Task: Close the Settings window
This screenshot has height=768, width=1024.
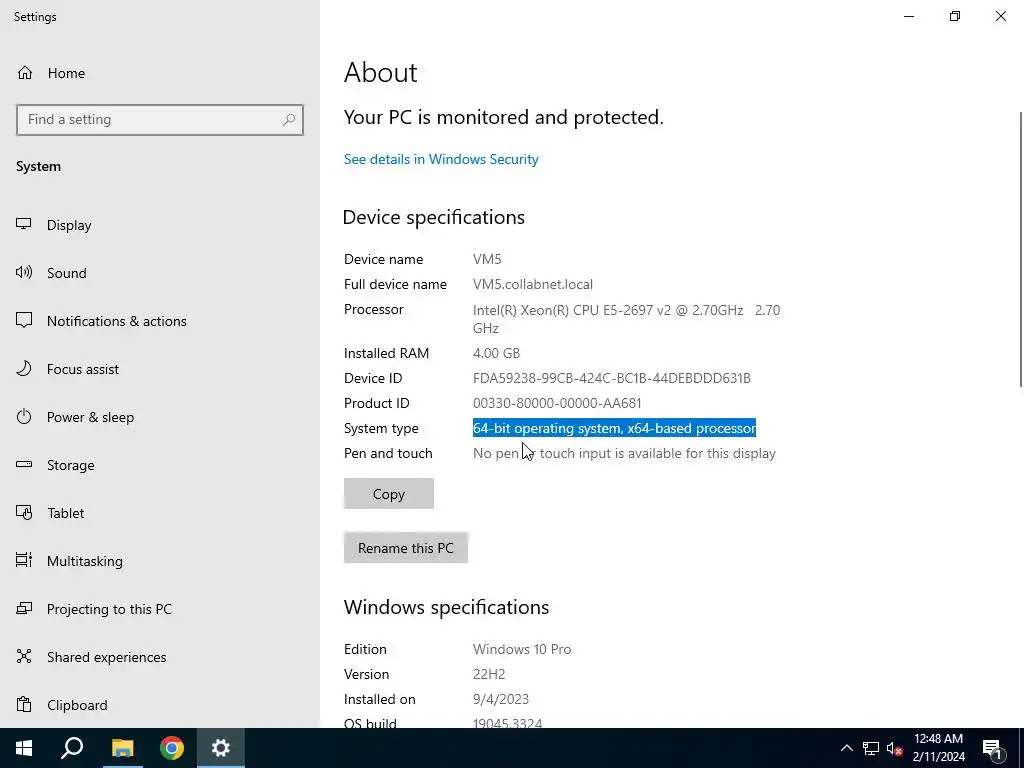Action: (1000, 16)
